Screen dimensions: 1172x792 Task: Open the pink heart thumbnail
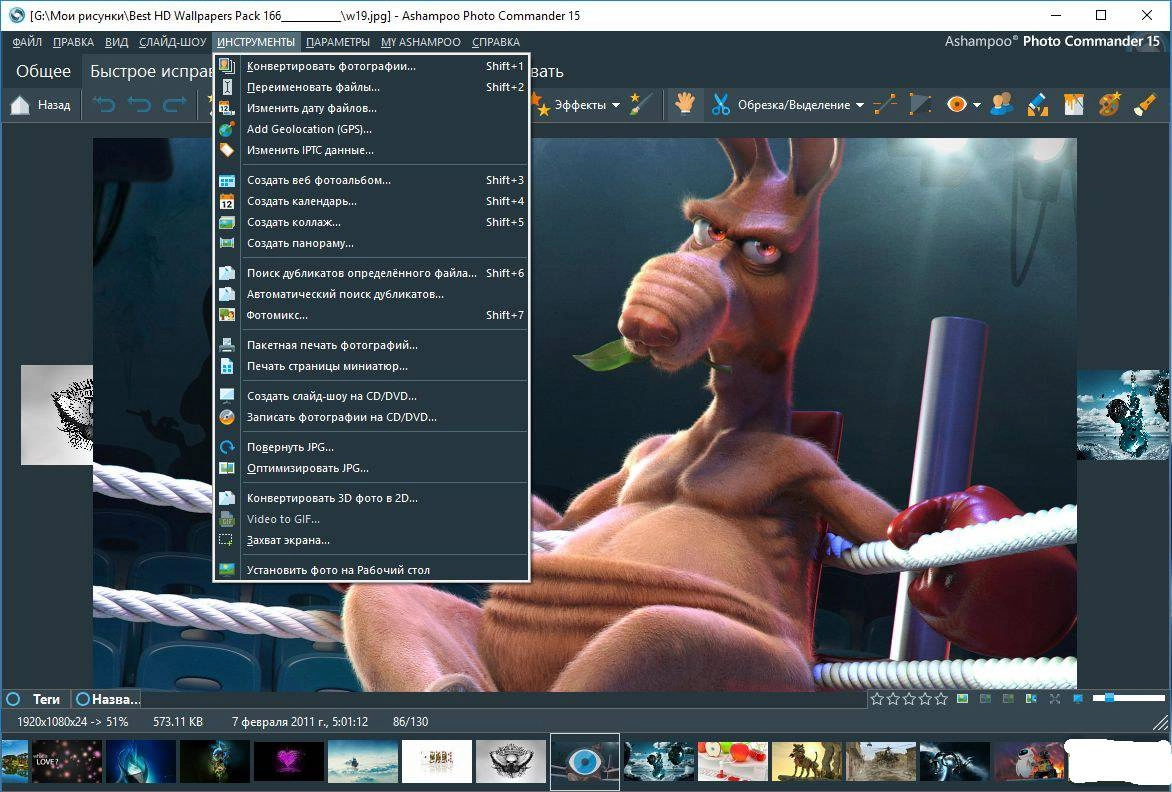tap(289, 761)
